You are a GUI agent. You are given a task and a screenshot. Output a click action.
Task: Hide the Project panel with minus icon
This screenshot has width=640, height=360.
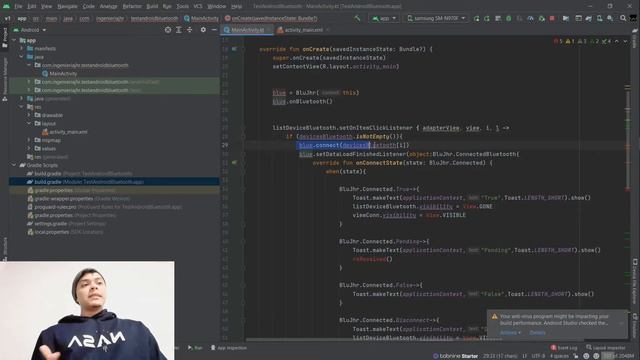tap(214, 30)
